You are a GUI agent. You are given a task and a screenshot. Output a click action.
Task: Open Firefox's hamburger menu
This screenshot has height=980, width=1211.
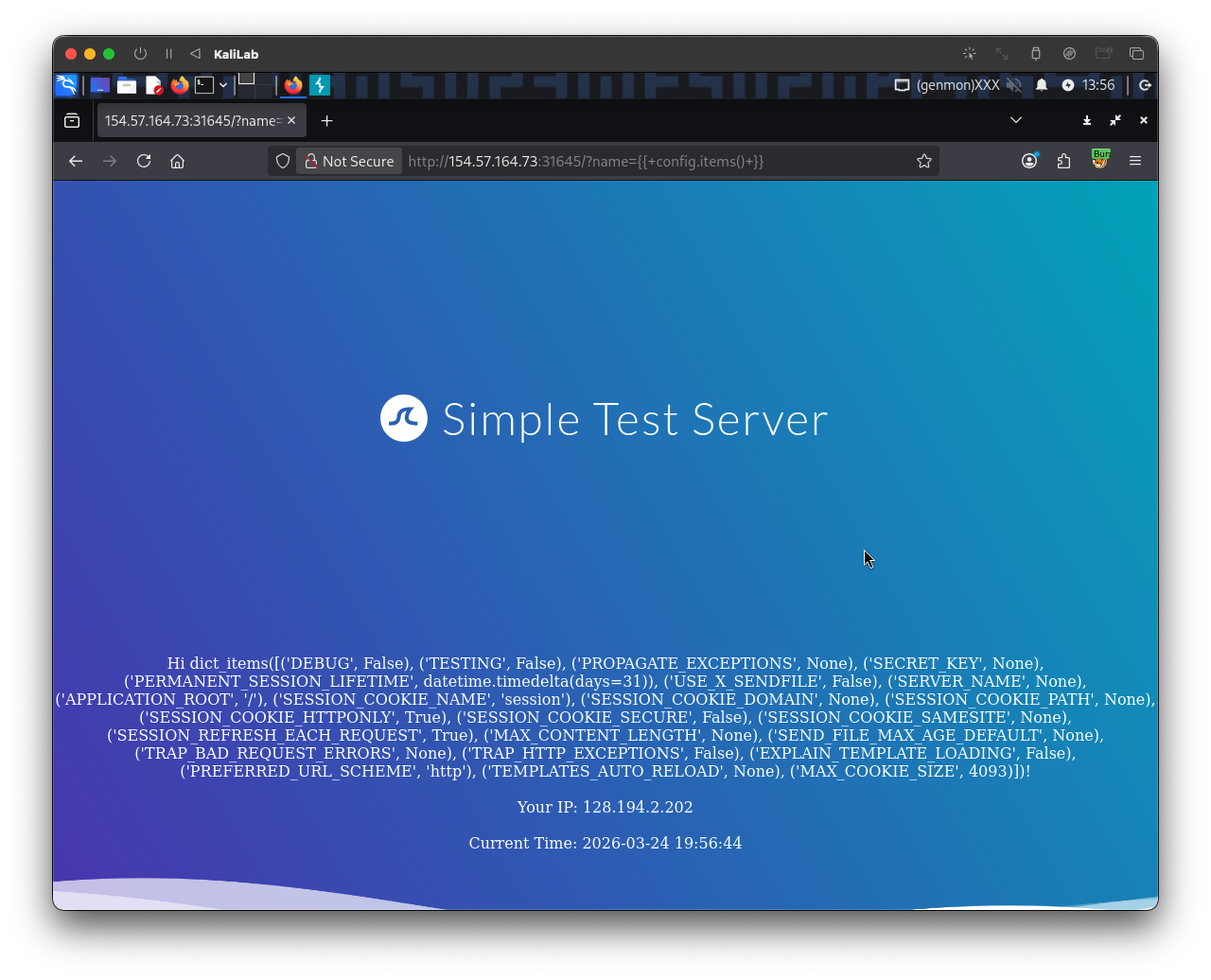(x=1135, y=161)
